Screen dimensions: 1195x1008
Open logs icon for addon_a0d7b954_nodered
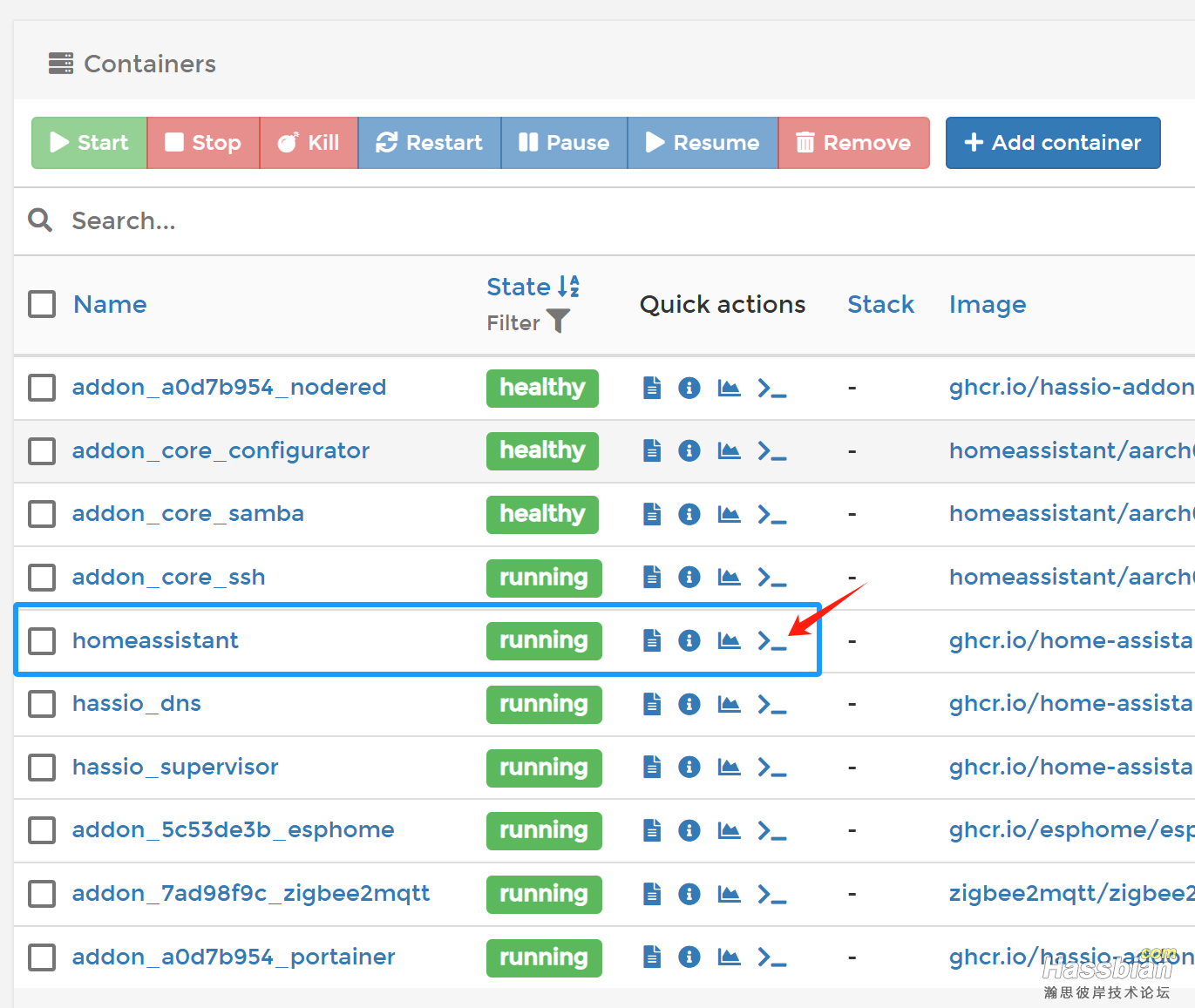pyautogui.click(x=652, y=388)
